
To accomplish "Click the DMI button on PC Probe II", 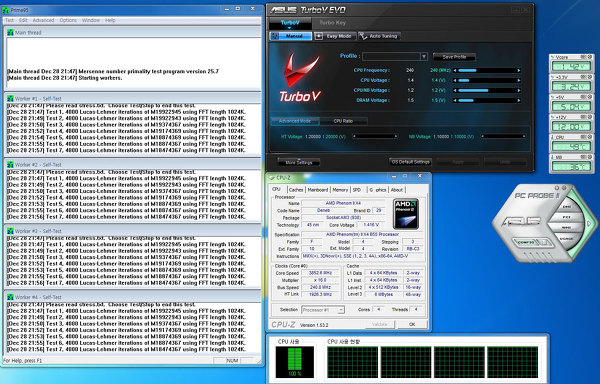I will point(567,207).
